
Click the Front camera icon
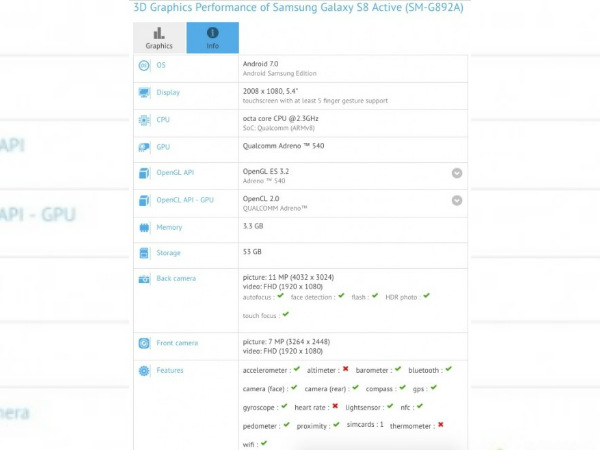coord(144,343)
